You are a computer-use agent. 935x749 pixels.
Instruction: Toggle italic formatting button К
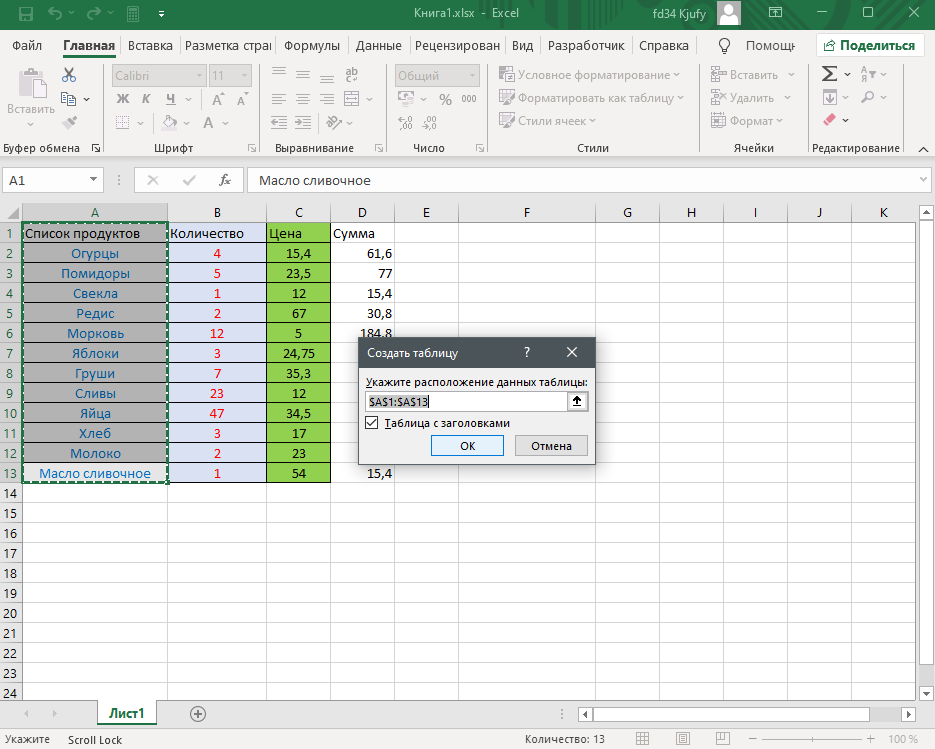[x=147, y=98]
